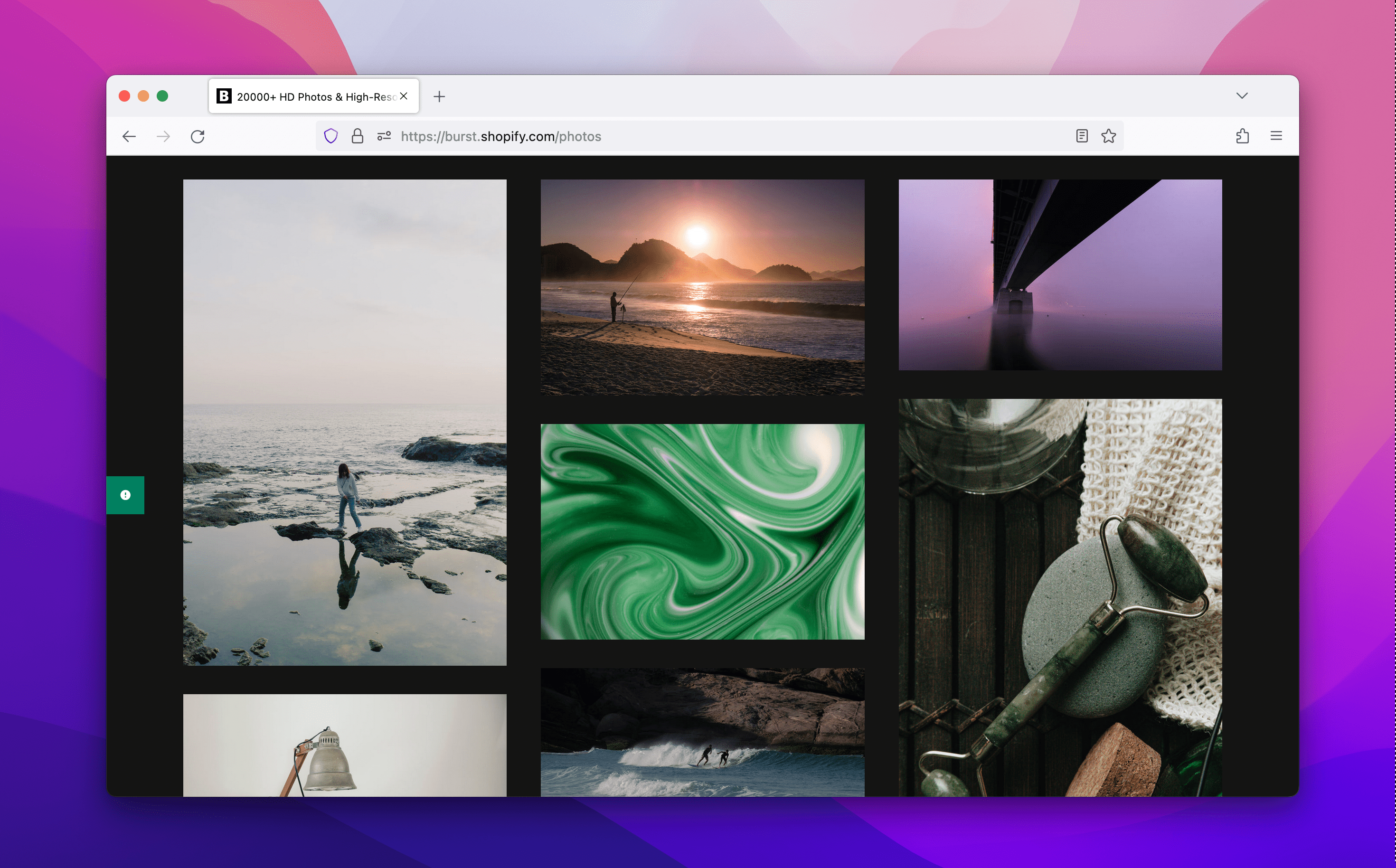Click the red close window button

(124, 96)
